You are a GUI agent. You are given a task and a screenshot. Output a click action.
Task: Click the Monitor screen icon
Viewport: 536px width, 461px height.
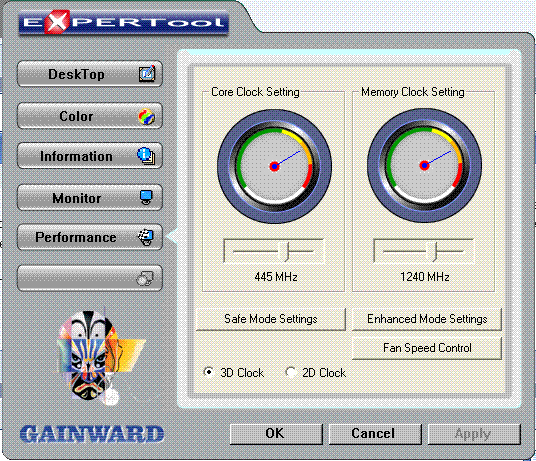[x=146, y=197]
